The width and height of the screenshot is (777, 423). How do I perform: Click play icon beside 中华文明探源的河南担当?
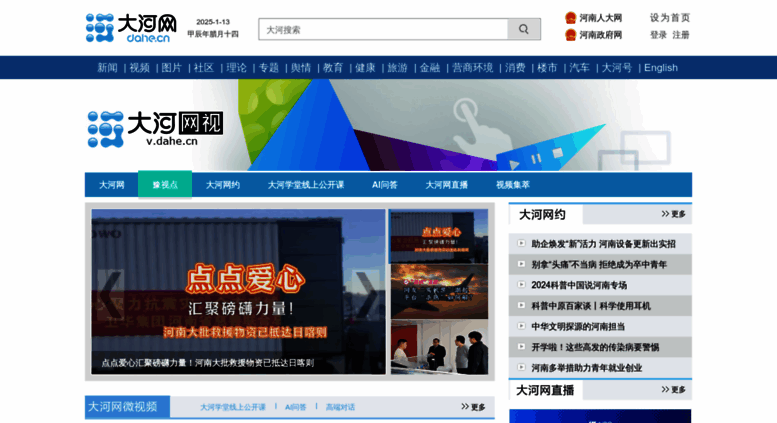(521, 326)
